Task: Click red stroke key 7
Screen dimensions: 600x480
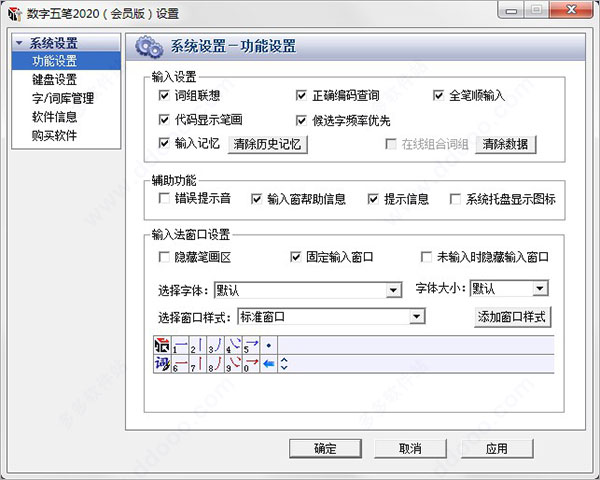Action: click(x=198, y=364)
